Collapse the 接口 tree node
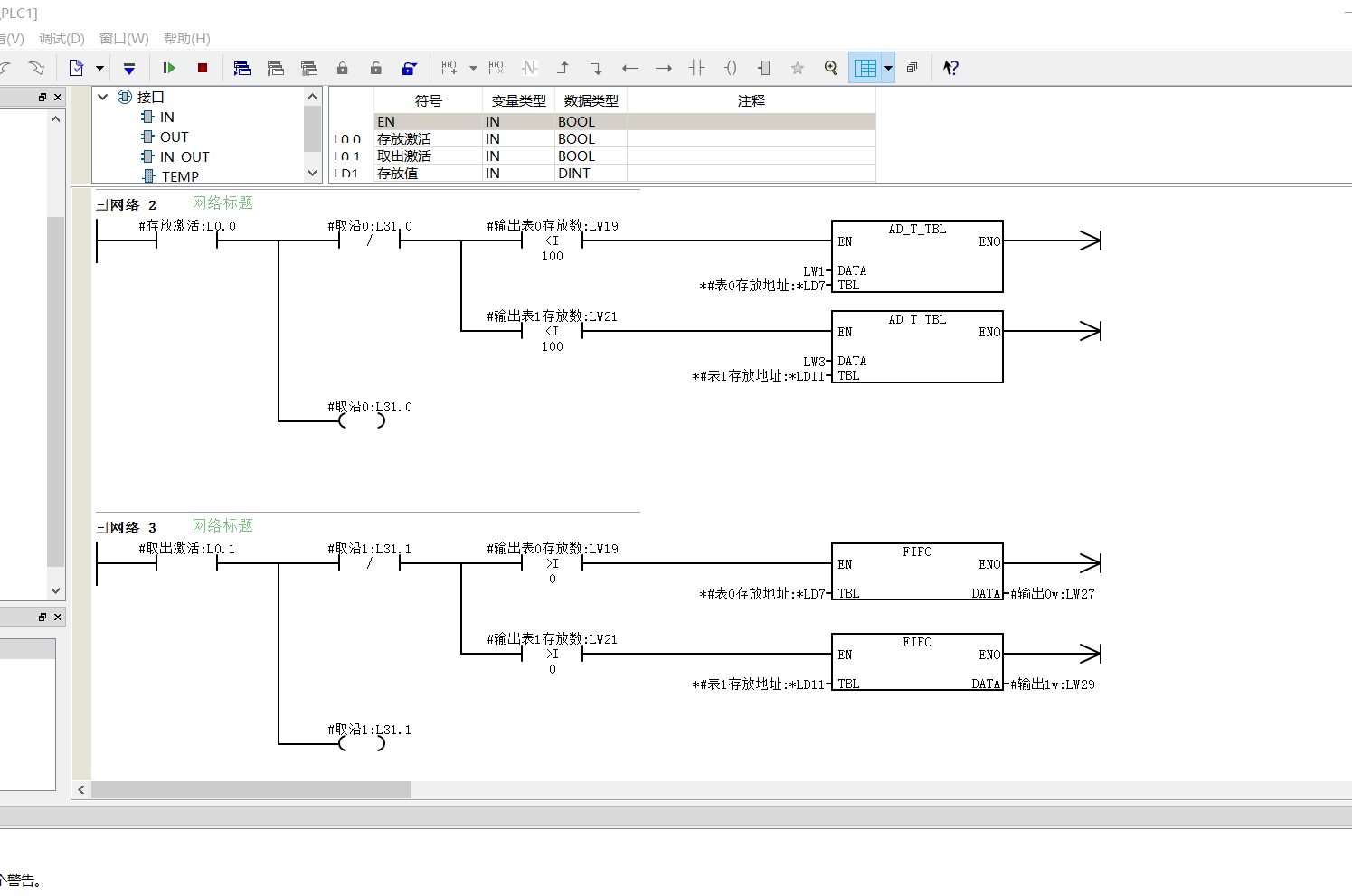Screen dimensions: 1352x896 click(x=103, y=97)
